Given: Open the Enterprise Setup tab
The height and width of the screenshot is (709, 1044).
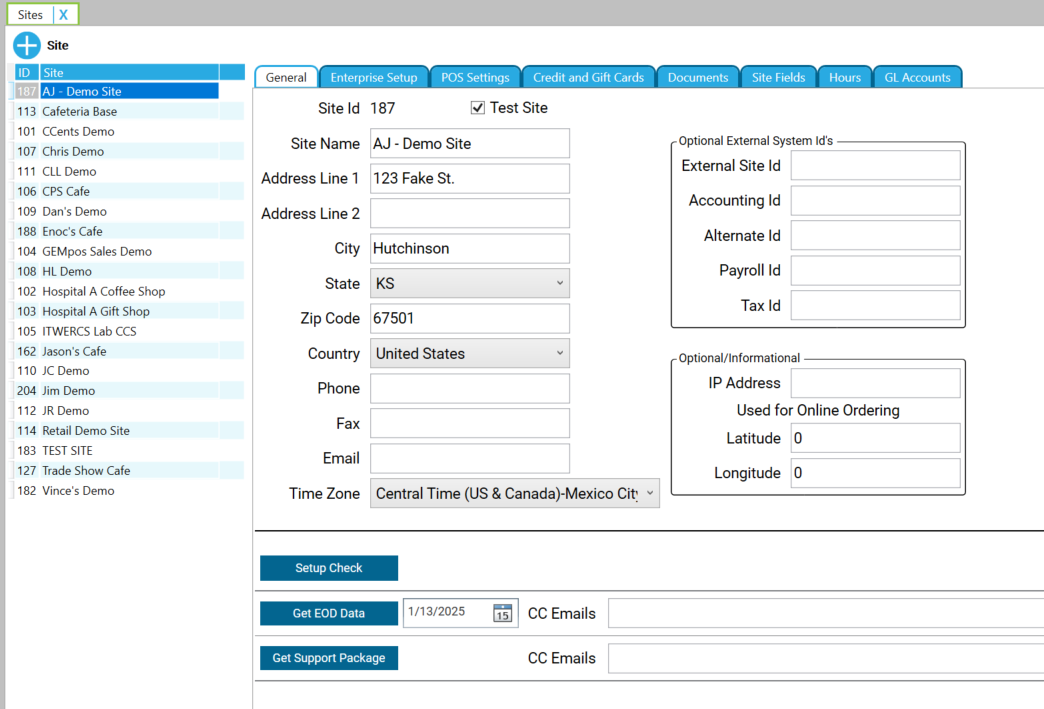Looking at the screenshot, I should click(x=374, y=76).
